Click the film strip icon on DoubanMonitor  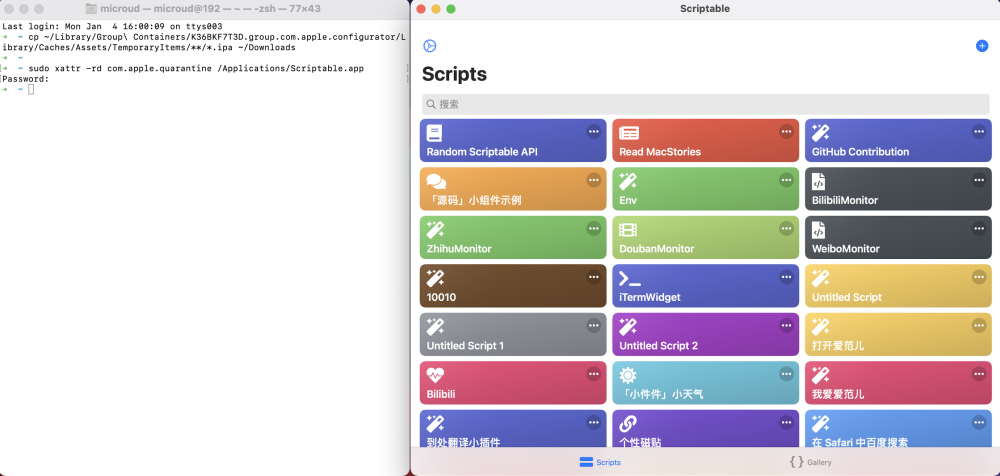pos(628,230)
